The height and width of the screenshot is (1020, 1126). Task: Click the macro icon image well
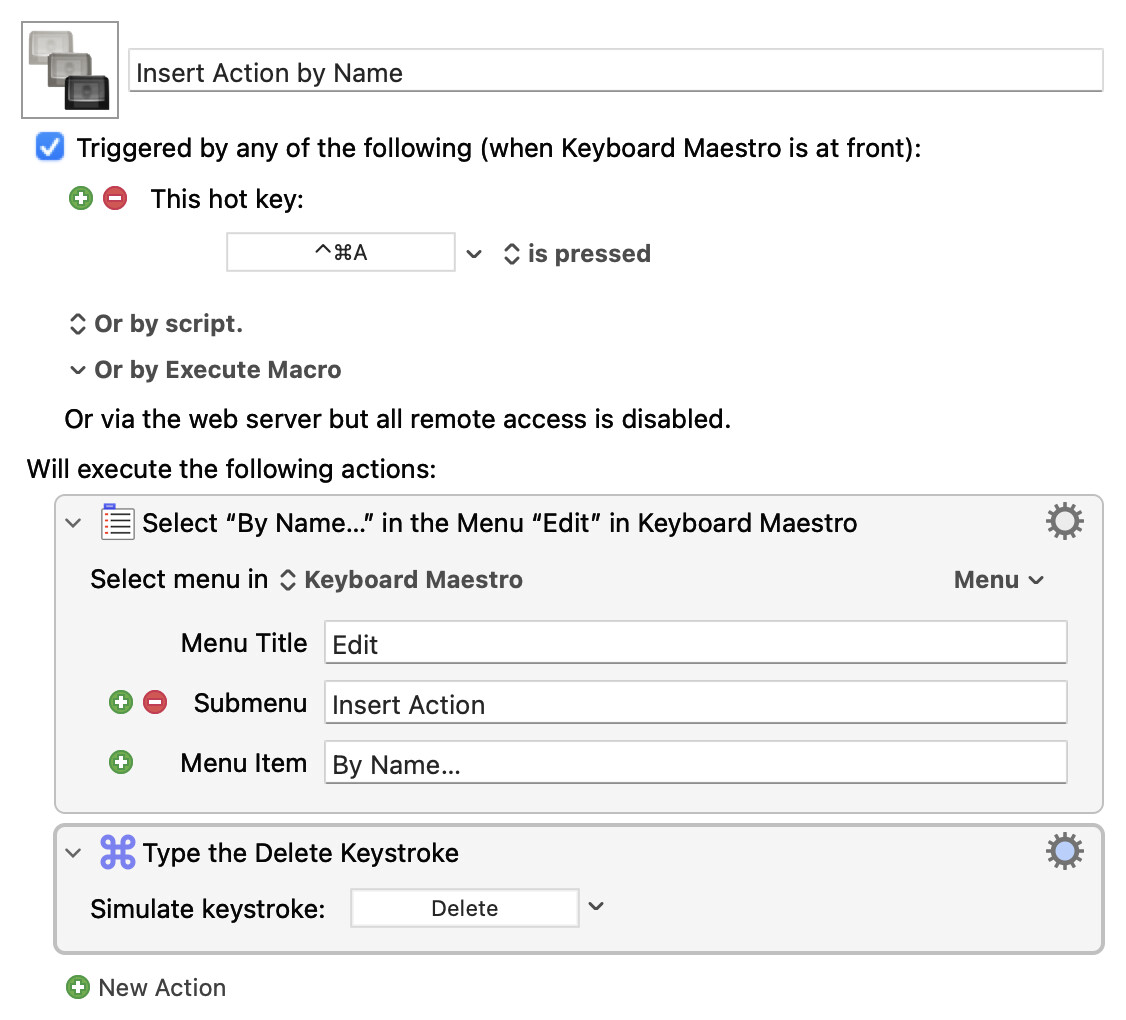point(70,70)
